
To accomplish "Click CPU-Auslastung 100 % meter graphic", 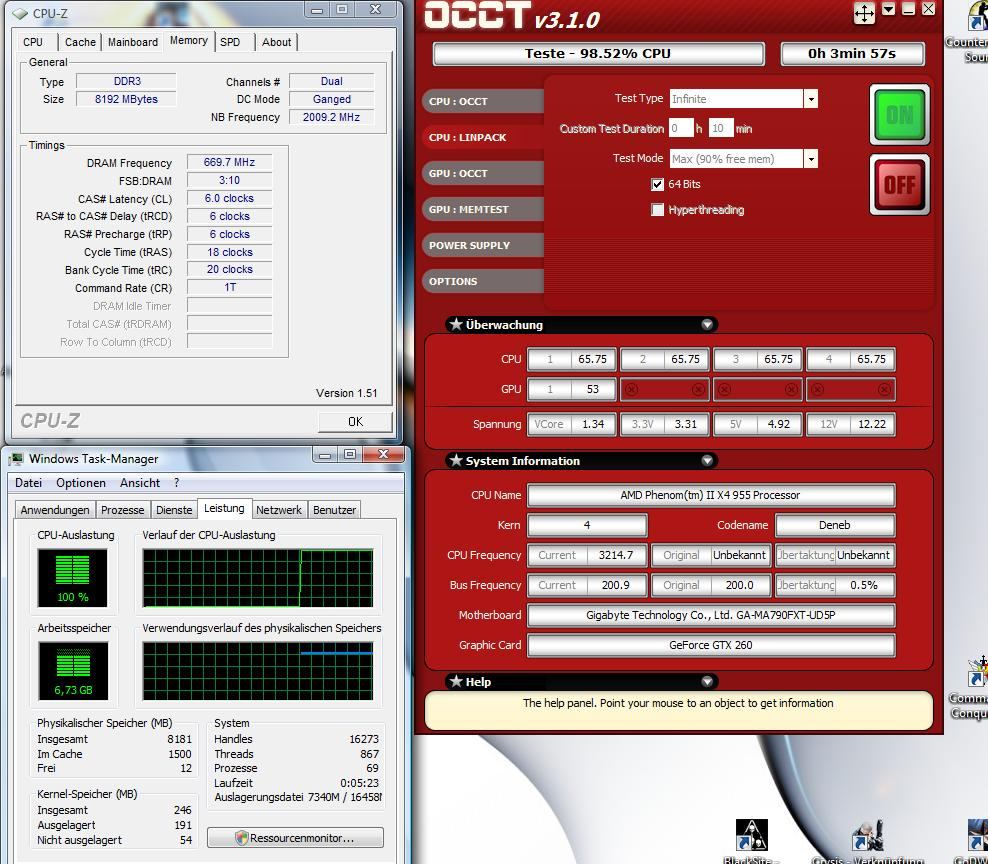I will click(72, 577).
